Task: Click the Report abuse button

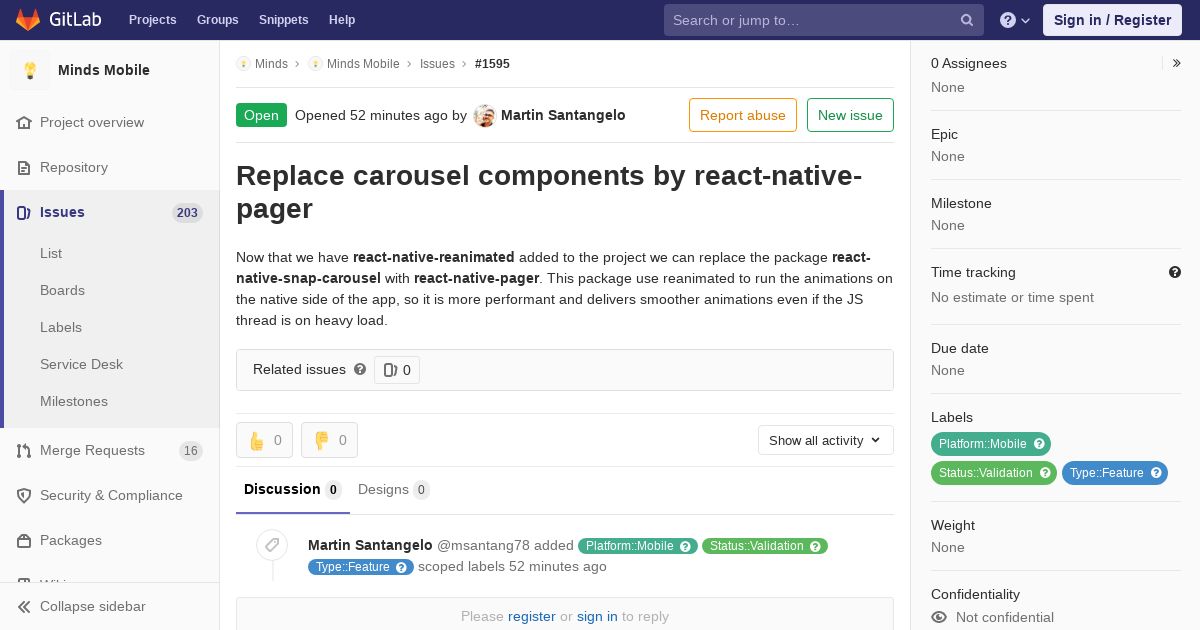Action: pyautogui.click(x=743, y=115)
